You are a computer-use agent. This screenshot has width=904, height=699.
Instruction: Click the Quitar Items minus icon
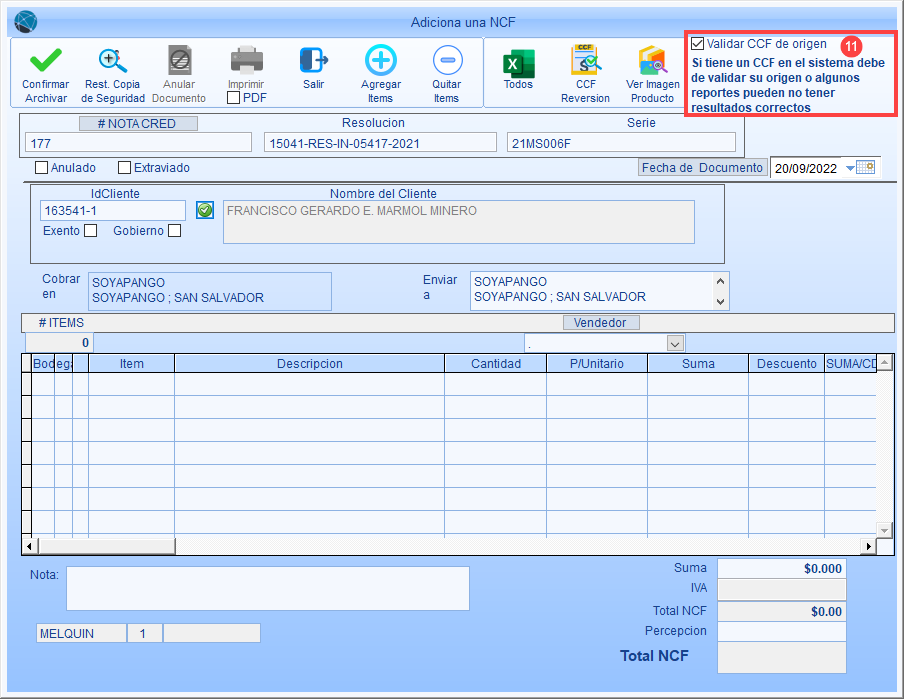(447, 60)
